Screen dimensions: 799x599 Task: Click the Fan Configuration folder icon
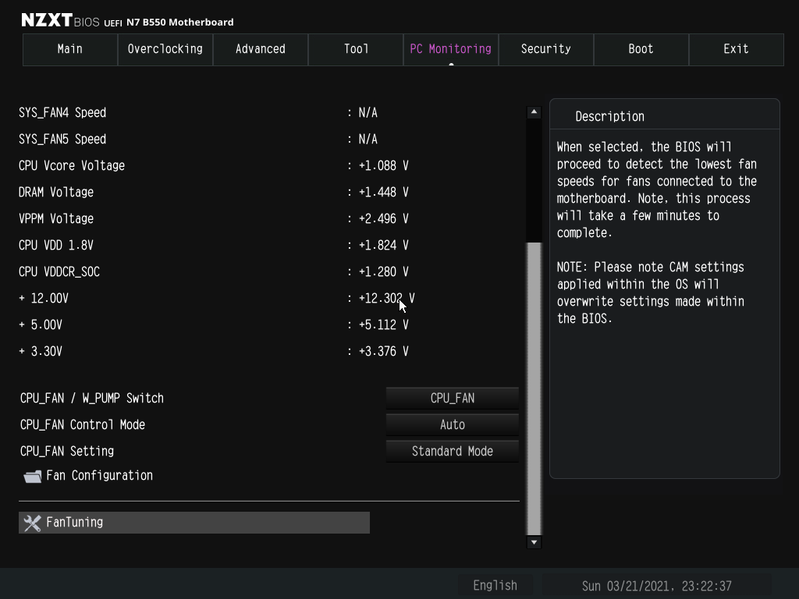[33, 476]
